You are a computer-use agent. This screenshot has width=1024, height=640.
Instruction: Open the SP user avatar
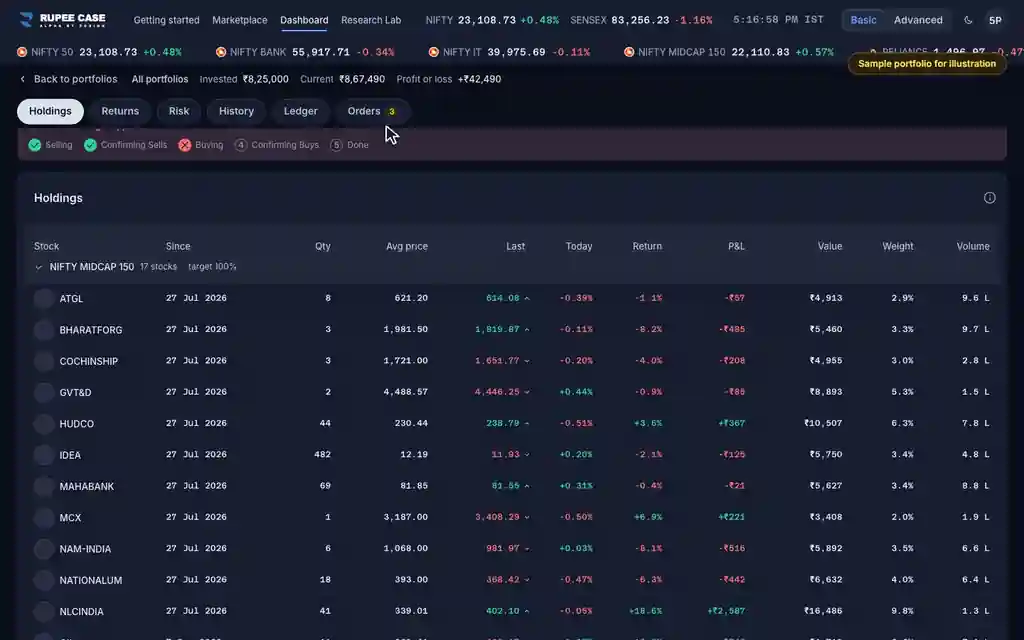tap(995, 20)
